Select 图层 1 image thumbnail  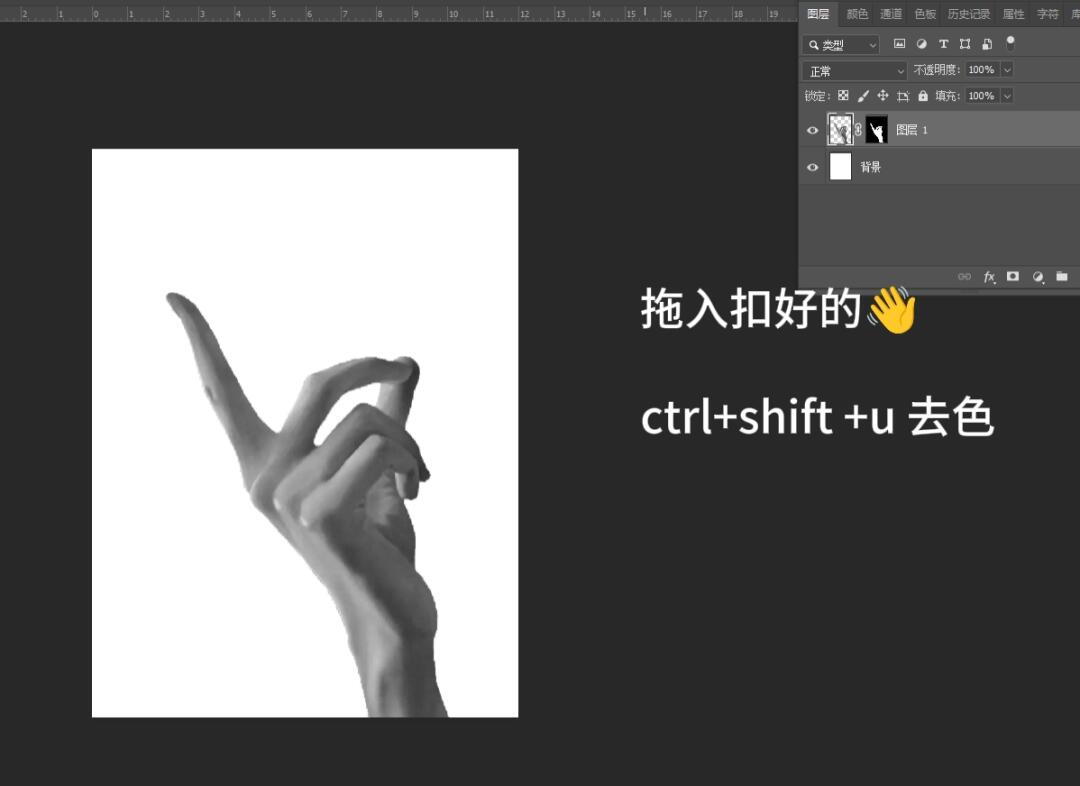[x=840, y=130]
